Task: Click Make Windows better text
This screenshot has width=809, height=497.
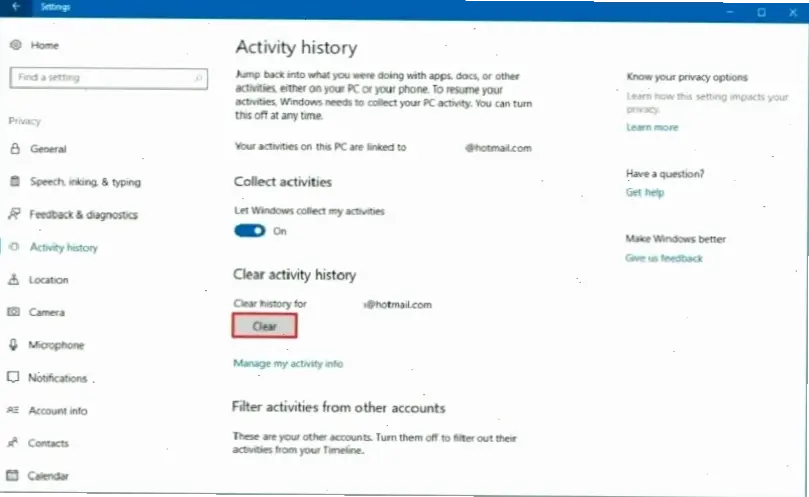Action: point(676,238)
